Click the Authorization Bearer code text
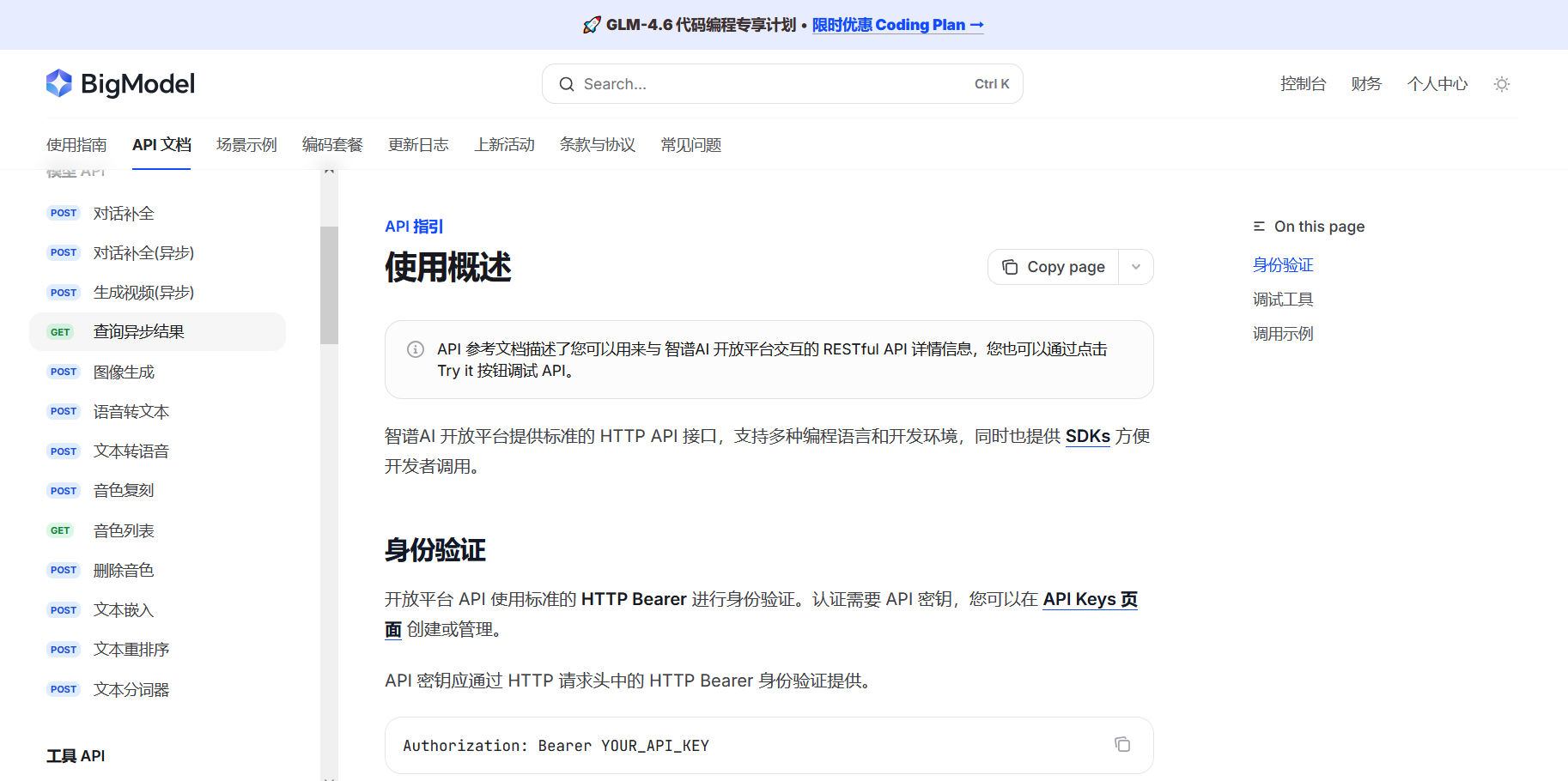This screenshot has width=1568, height=781. (556, 746)
